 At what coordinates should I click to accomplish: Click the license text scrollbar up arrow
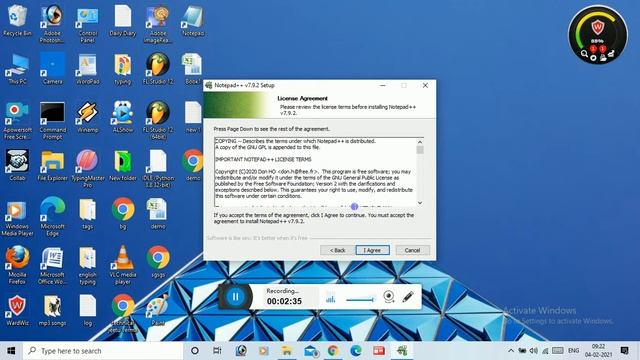(x=420, y=142)
